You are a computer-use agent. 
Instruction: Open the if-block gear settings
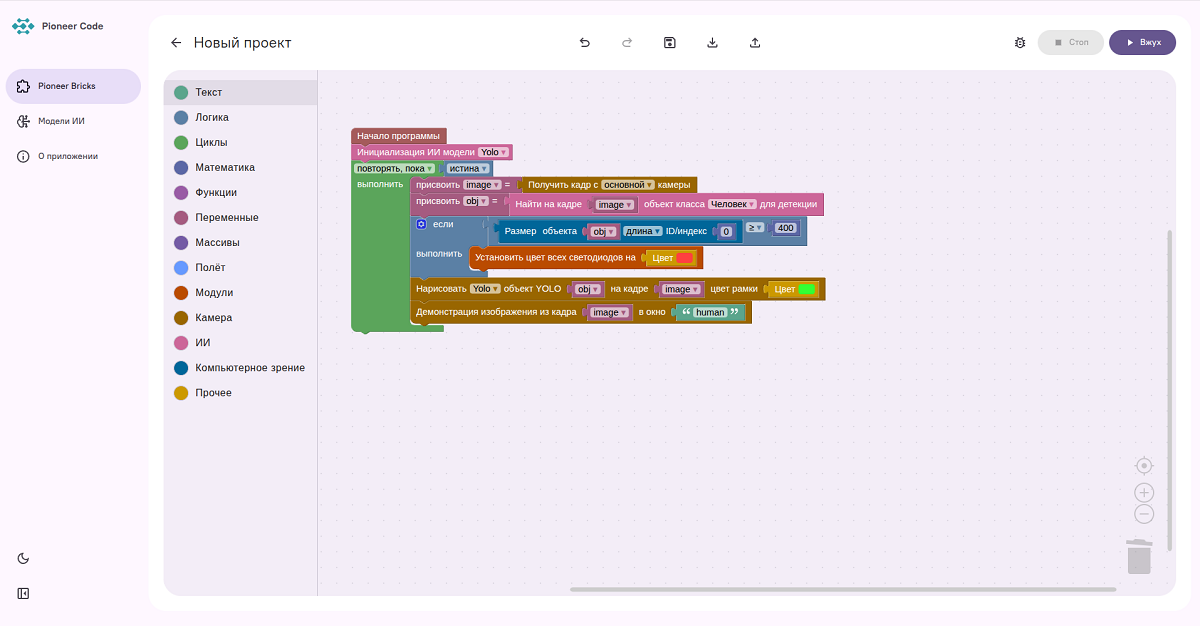coord(421,224)
